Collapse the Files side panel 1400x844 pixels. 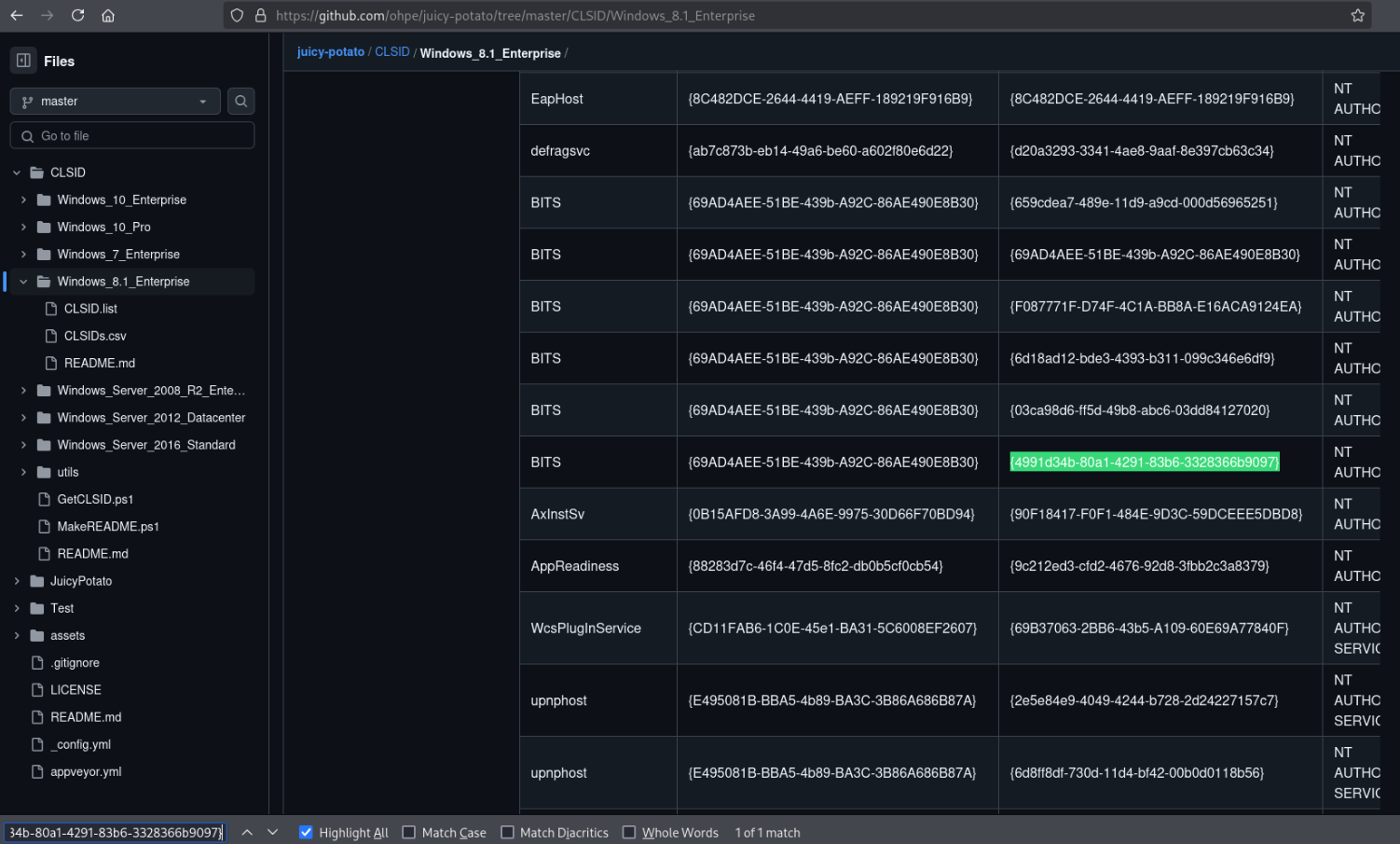point(23,61)
